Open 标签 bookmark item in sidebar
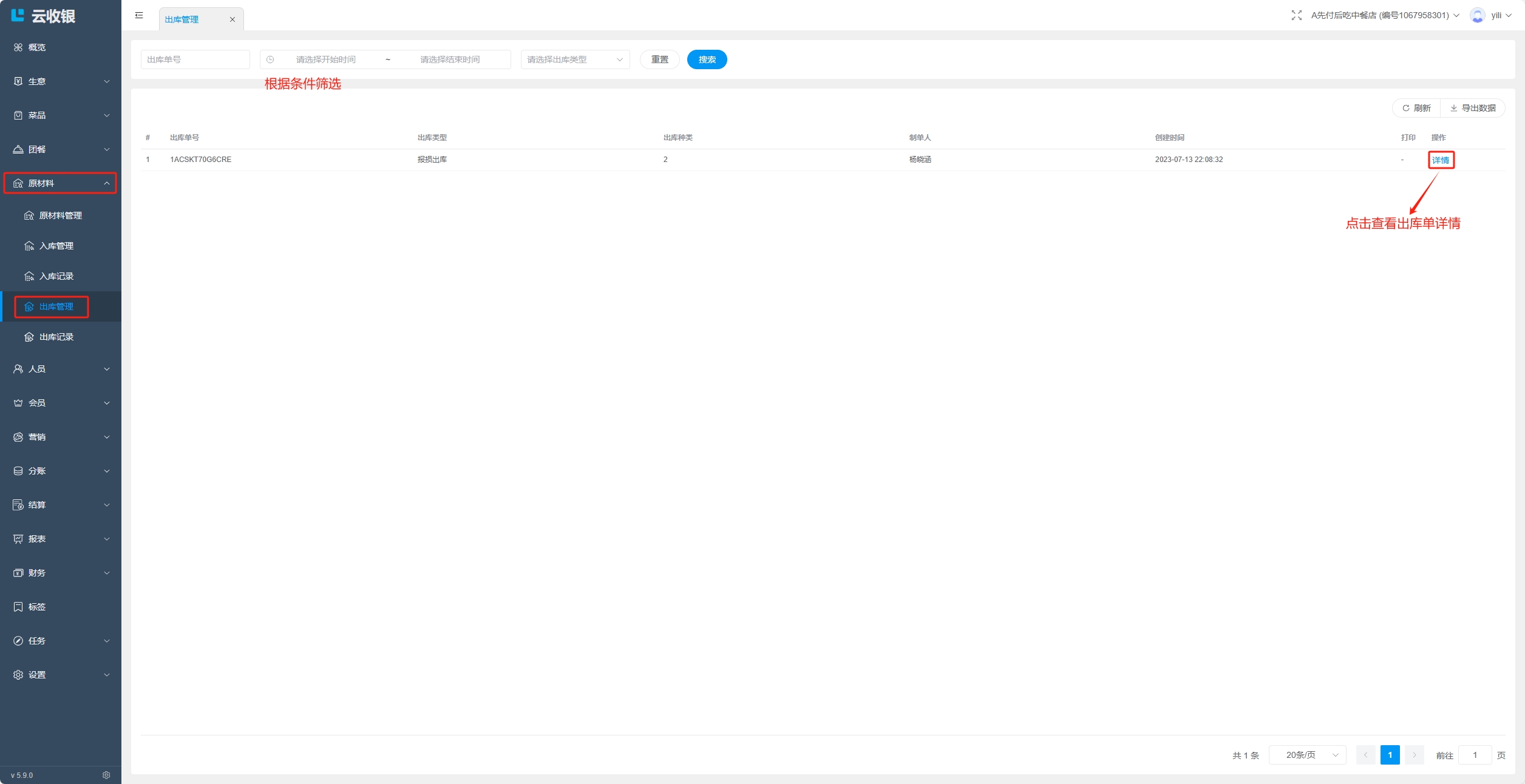This screenshot has width=1525, height=784. [36, 607]
